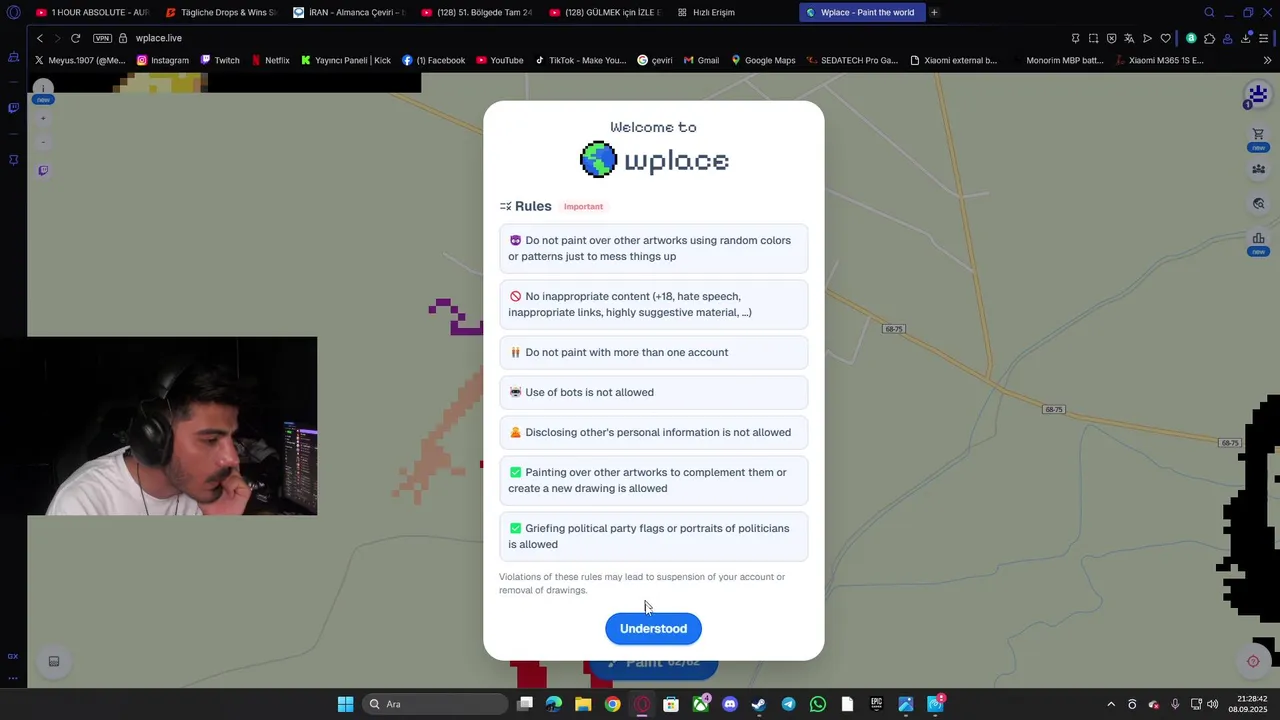Open Epic Games launcher from the taskbar
Screen dimensions: 1280x720
pos(876,704)
